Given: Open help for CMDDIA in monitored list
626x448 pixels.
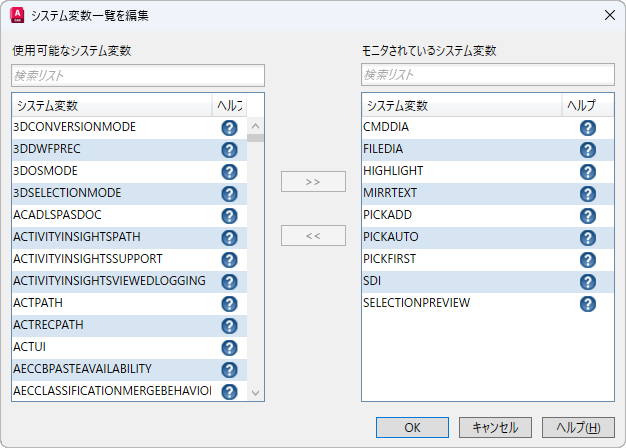Looking at the screenshot, I should tap(588, 128).
